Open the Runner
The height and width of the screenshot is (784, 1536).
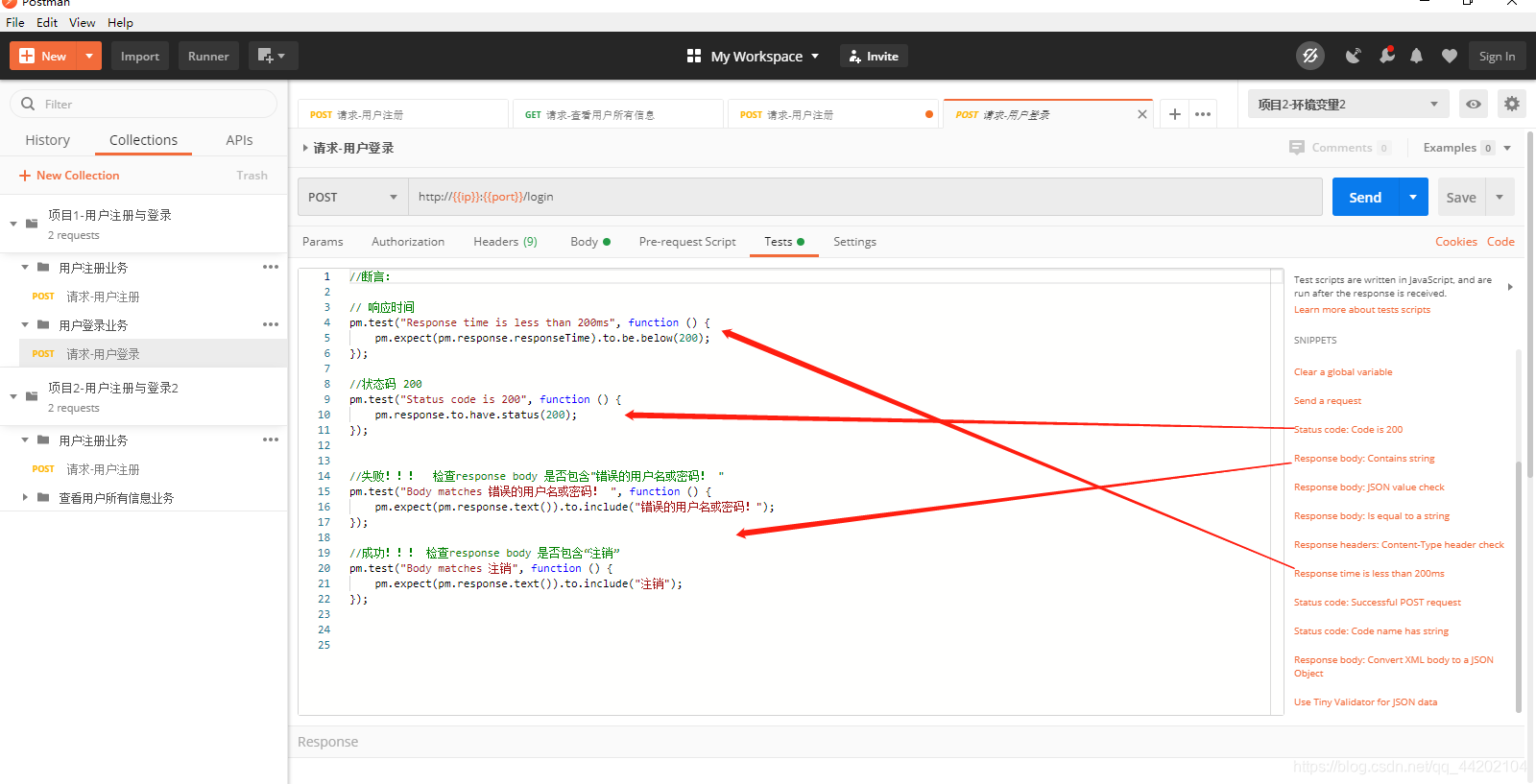coord(208,56)
